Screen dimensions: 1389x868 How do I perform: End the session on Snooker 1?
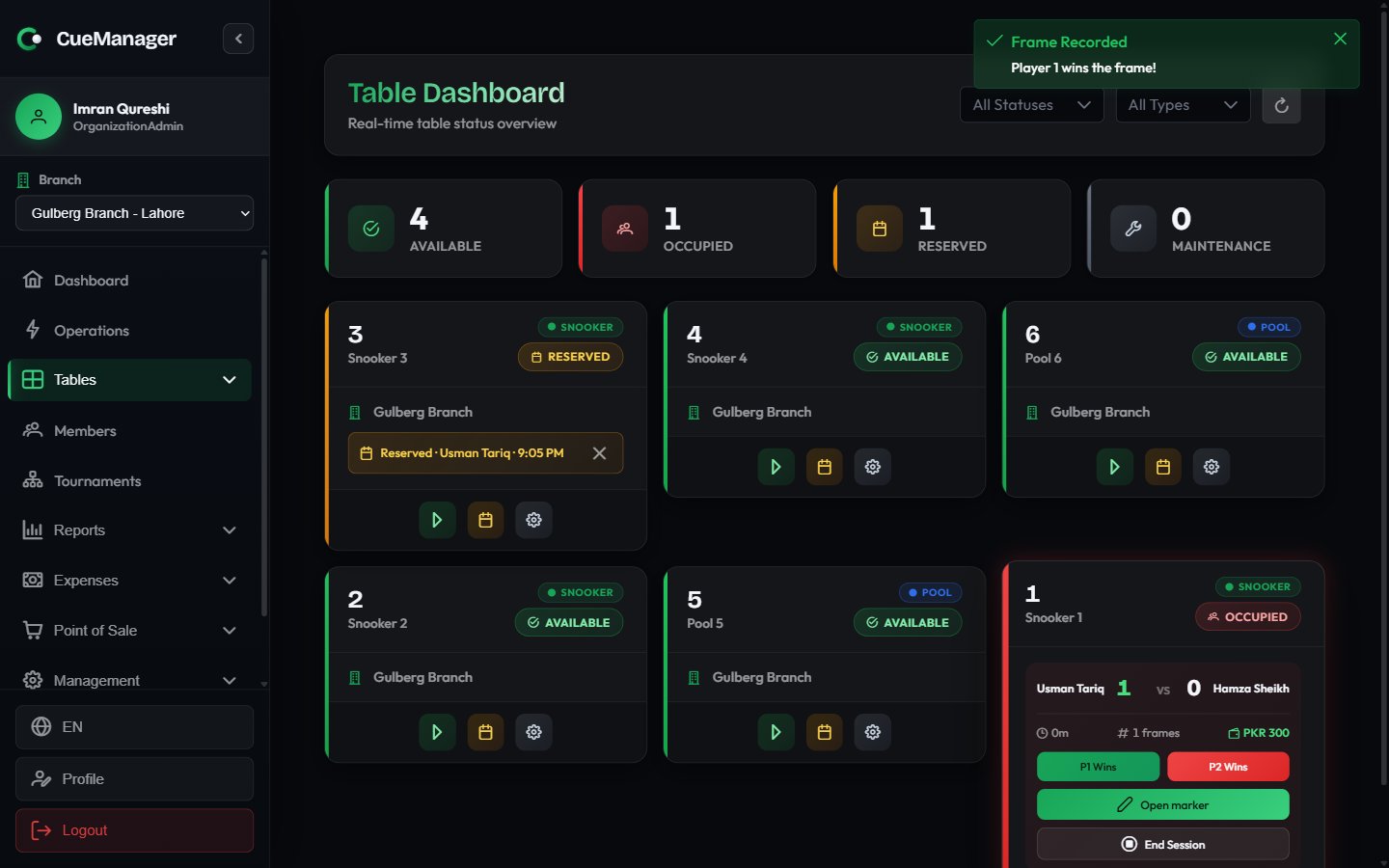pos(1162,844)
